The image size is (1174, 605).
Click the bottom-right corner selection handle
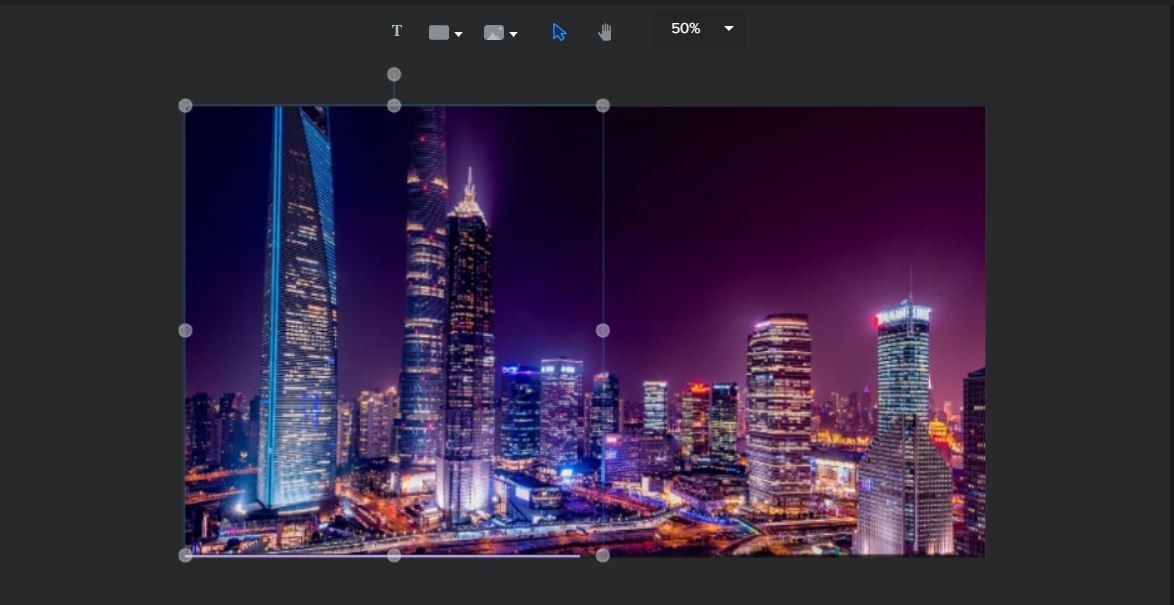point(603,555)
